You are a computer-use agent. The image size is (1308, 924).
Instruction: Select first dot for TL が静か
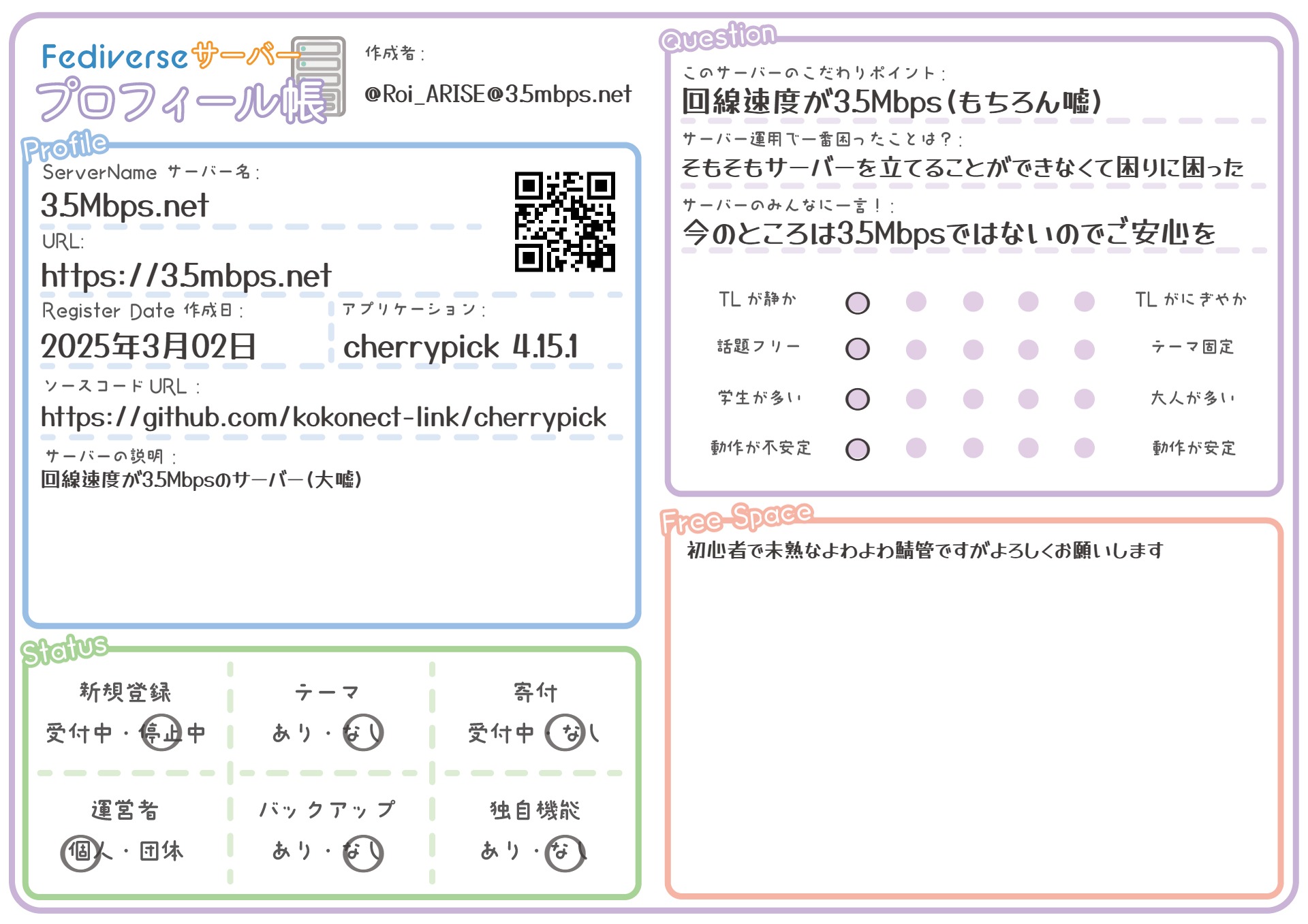(857, 302)
